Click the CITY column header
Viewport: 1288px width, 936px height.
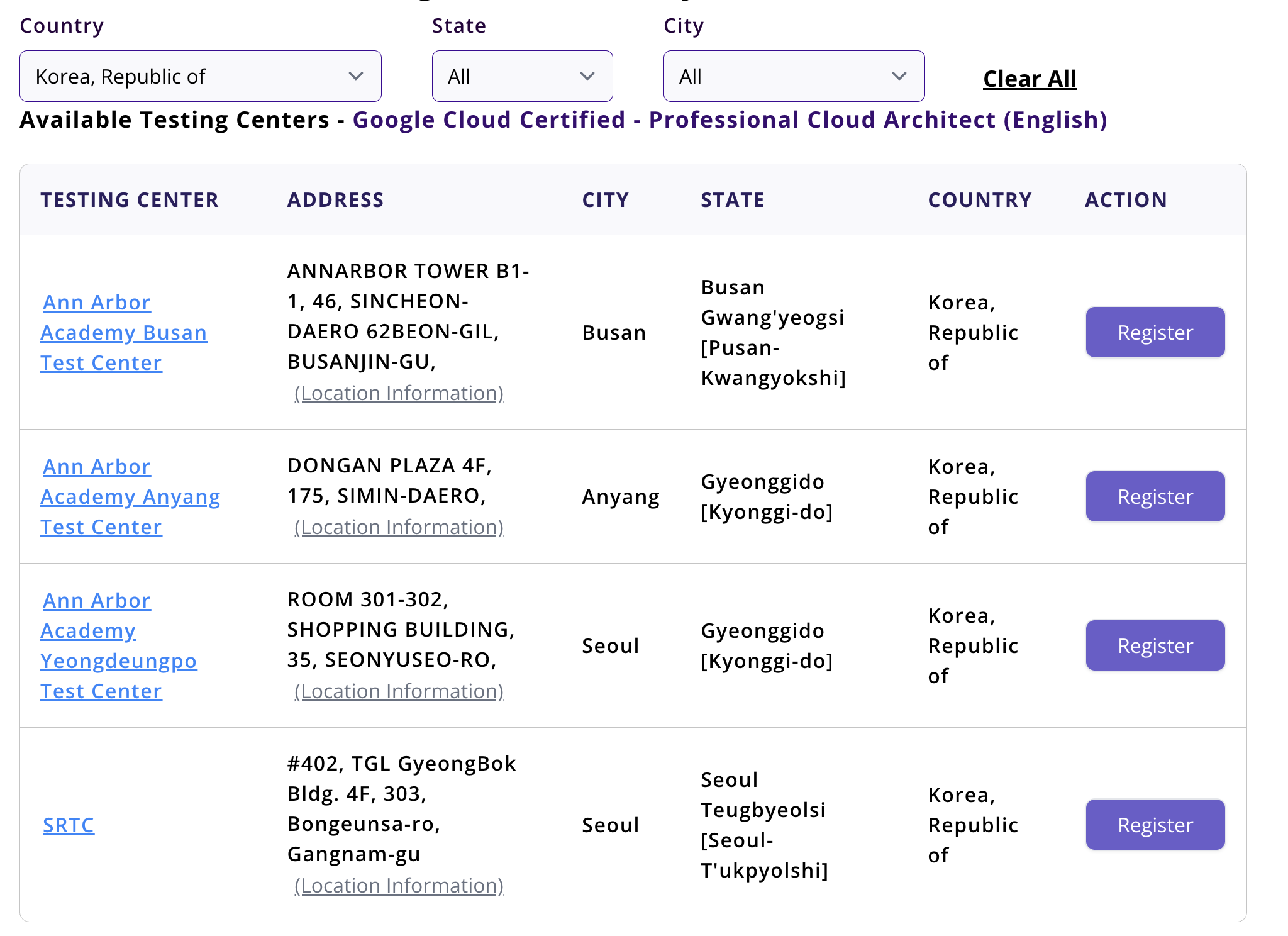click(605, 200)
